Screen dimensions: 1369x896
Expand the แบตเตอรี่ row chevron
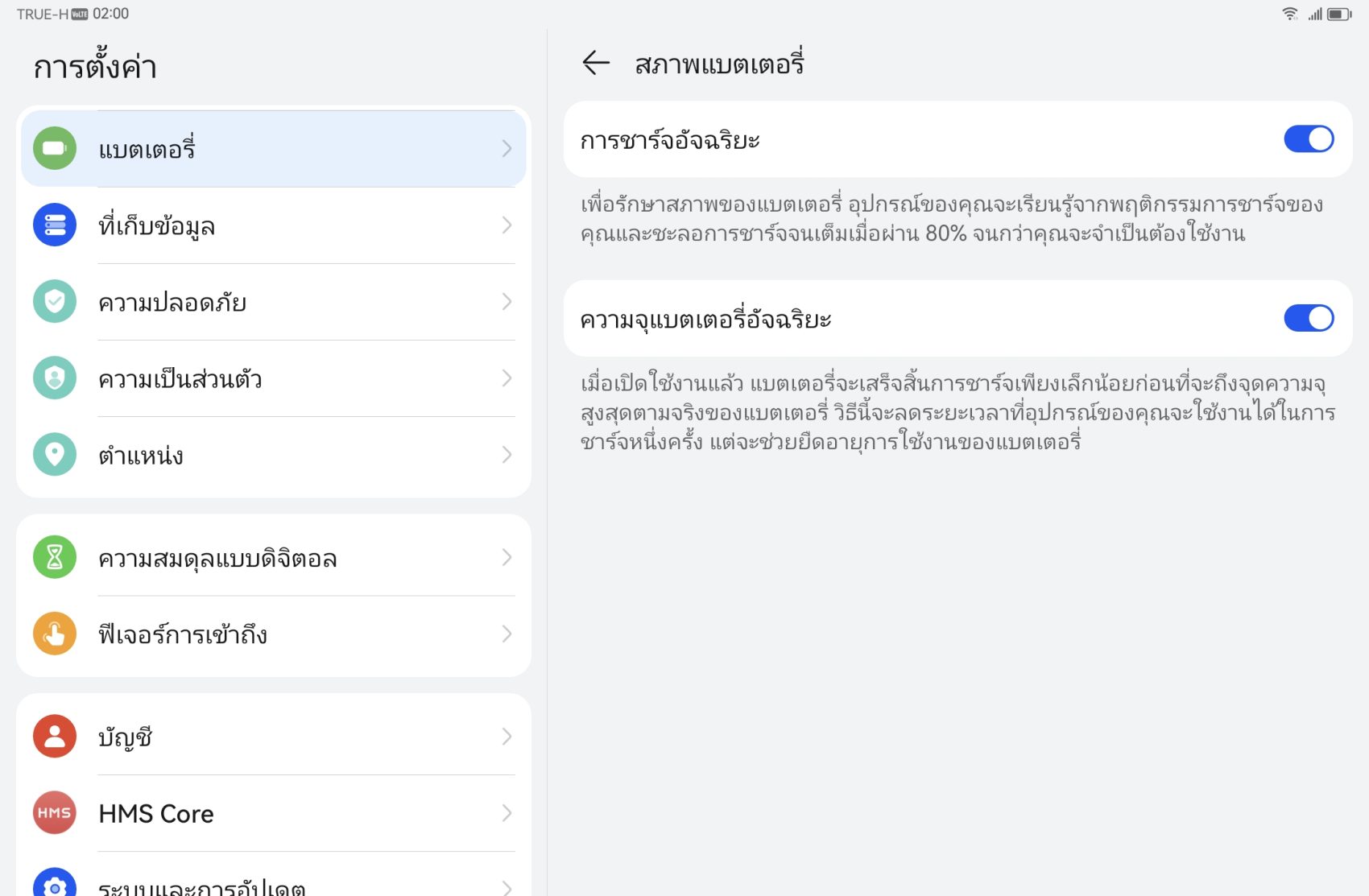[507, 148]
